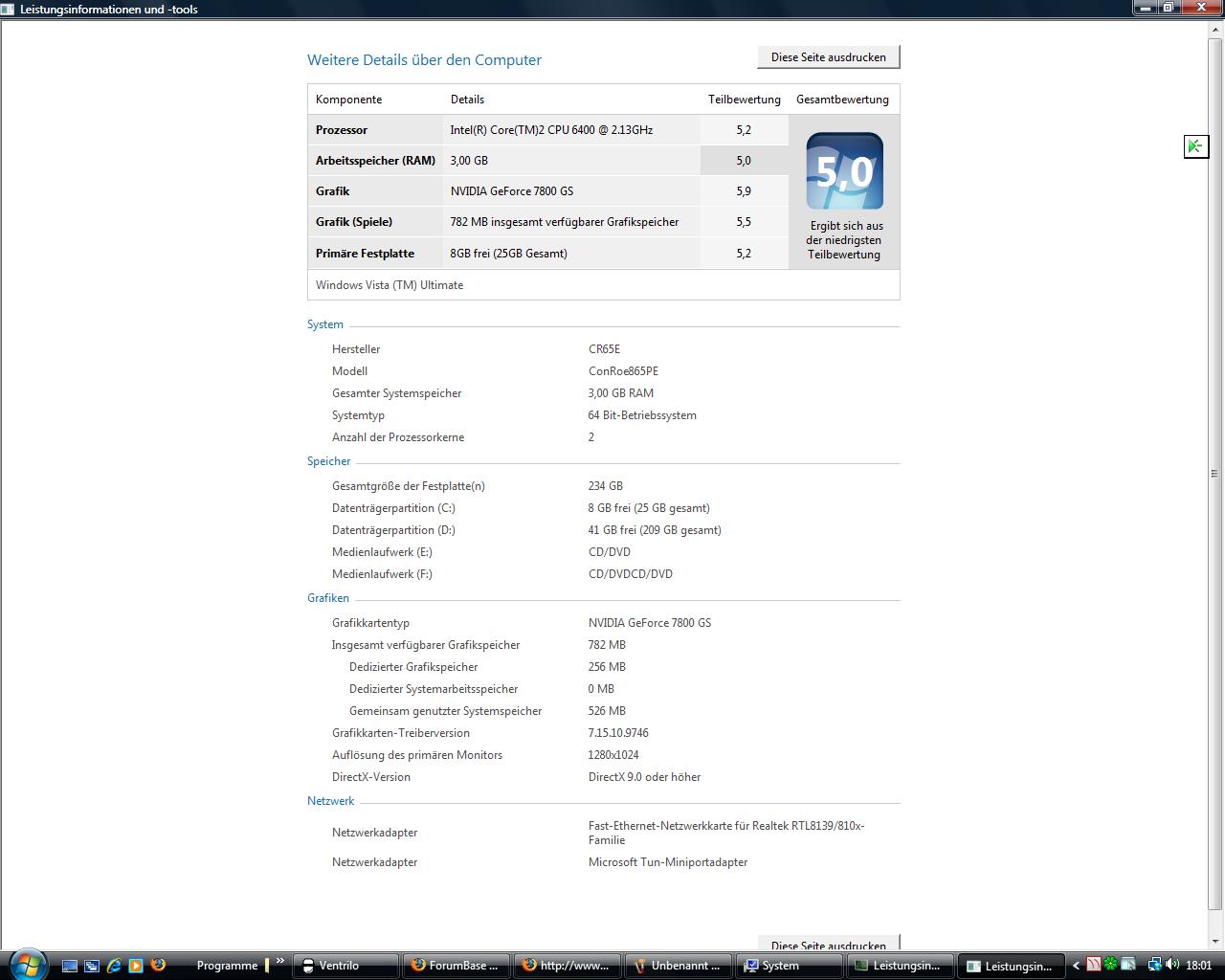
Task: Open the network connection tray icon
Action: tap(1154, 965)
